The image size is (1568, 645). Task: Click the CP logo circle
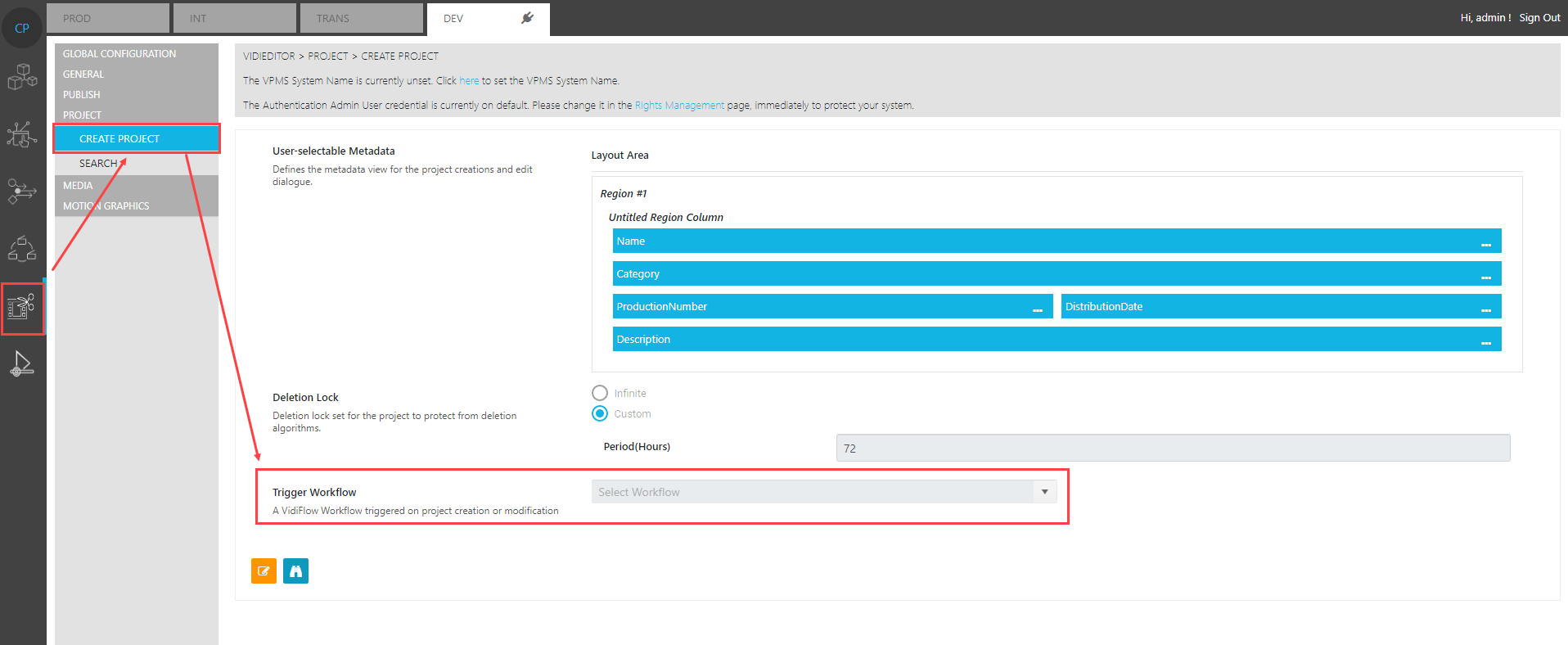click(x=22, y=28)
